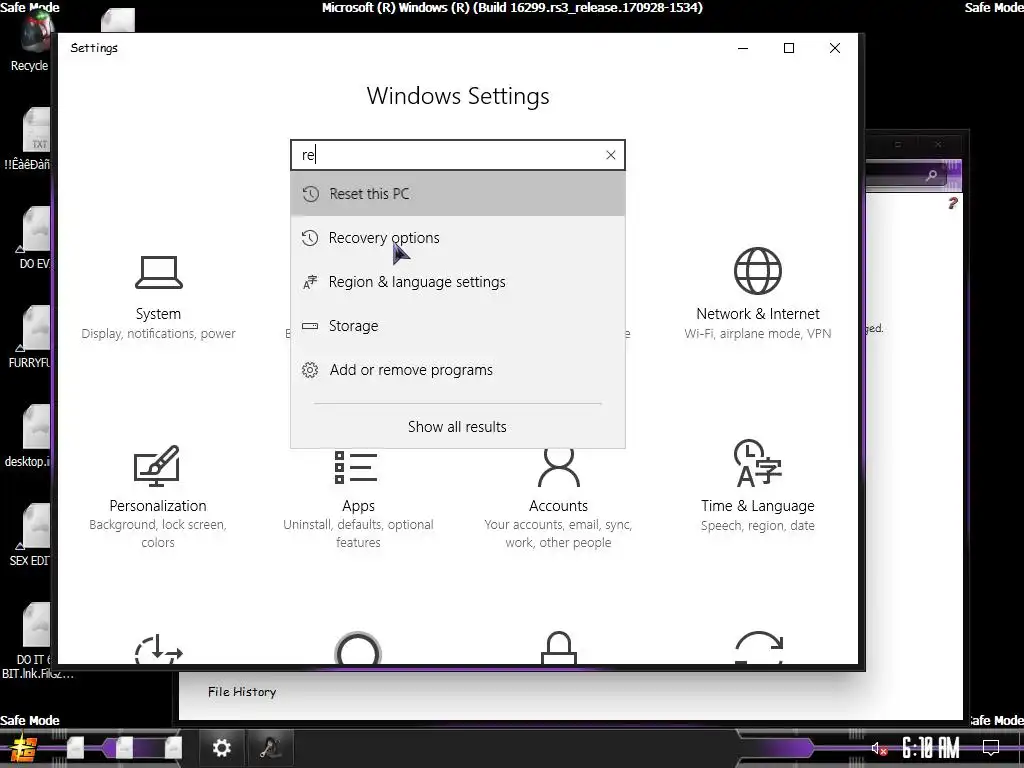The width and height of the screenshot is (1024, 768).
Task: Select Reset this PC search result
Action: coord(458,194)
